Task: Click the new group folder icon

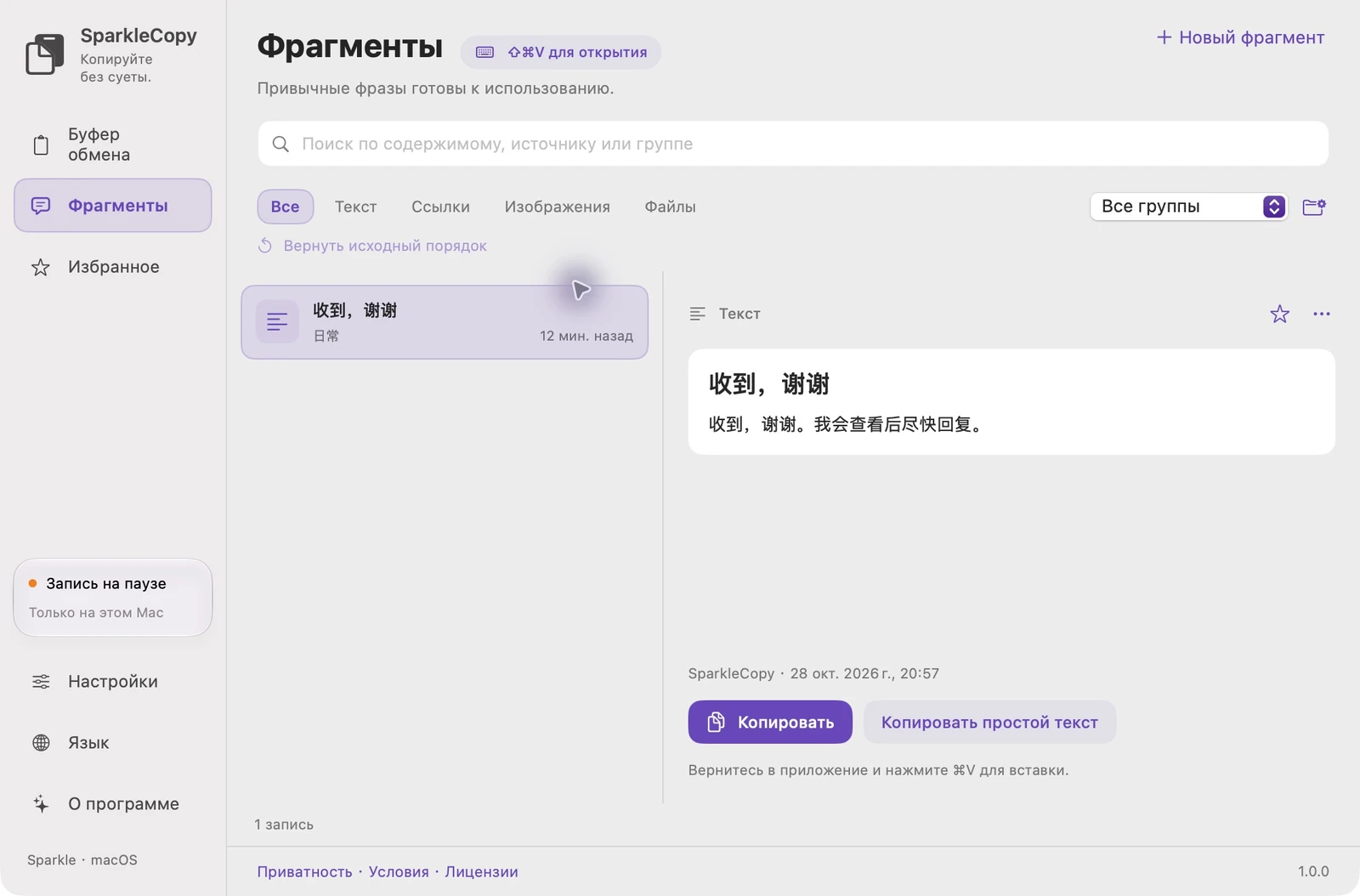Action: pos(1314,207)
